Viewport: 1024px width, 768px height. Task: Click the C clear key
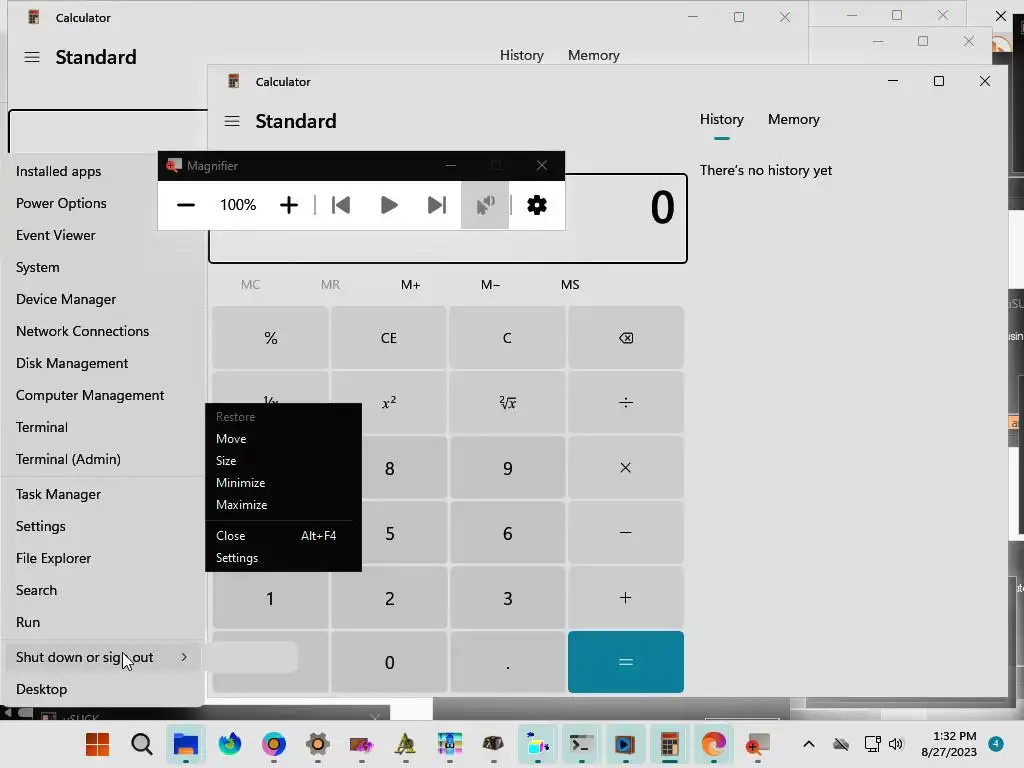coord(507,338)
